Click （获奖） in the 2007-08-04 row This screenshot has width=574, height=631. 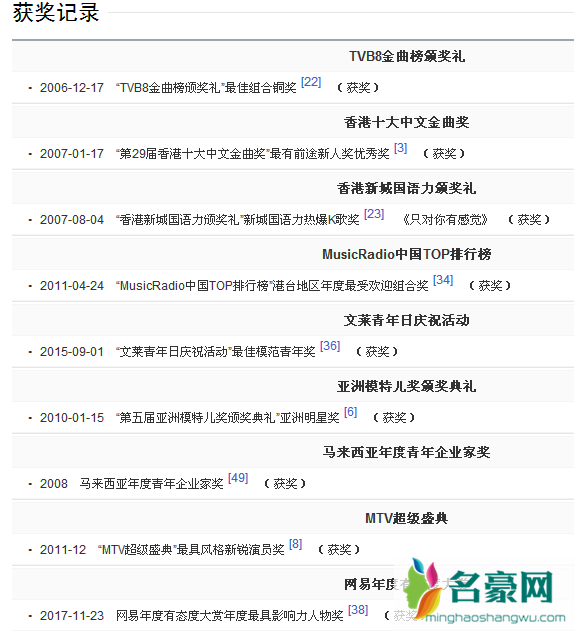(529, 220)
